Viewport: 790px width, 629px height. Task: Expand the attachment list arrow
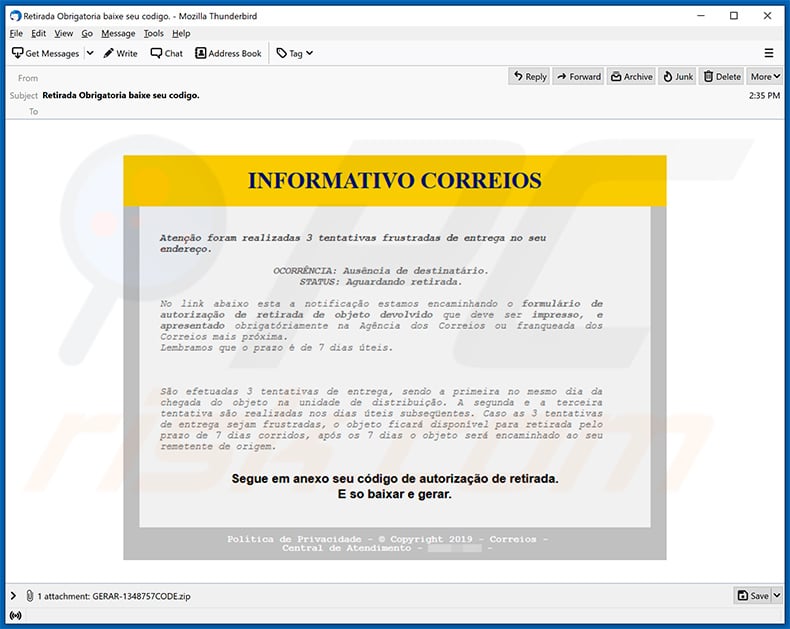(x=13, y=596)
